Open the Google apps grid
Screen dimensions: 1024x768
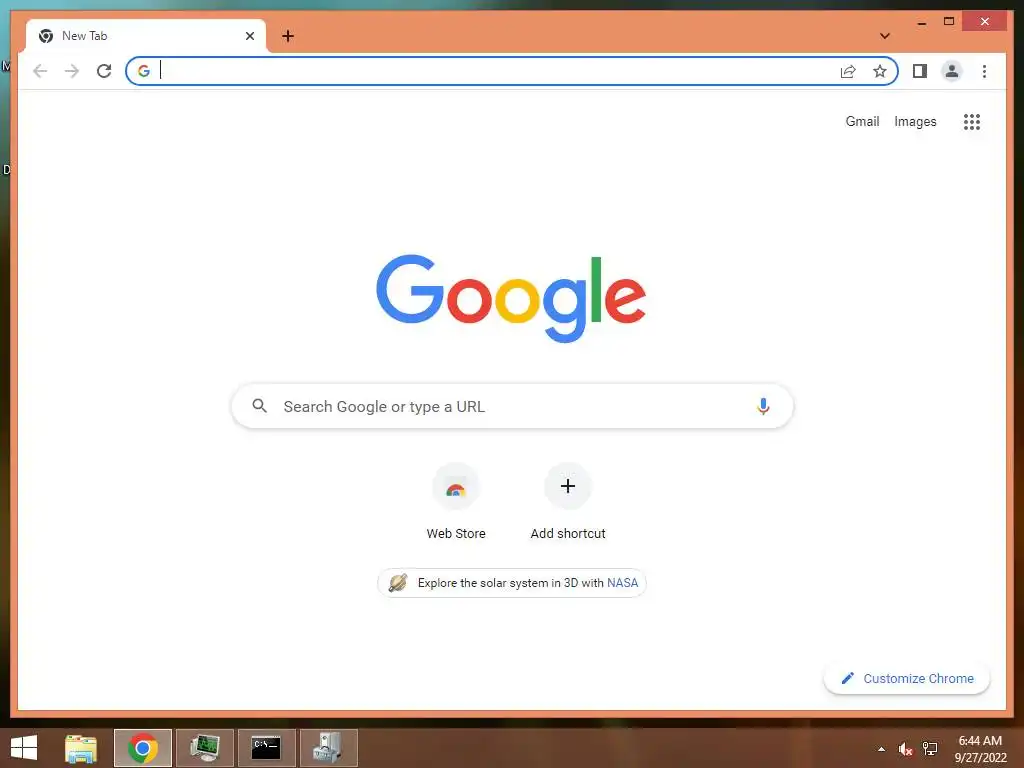click(972, 121)
